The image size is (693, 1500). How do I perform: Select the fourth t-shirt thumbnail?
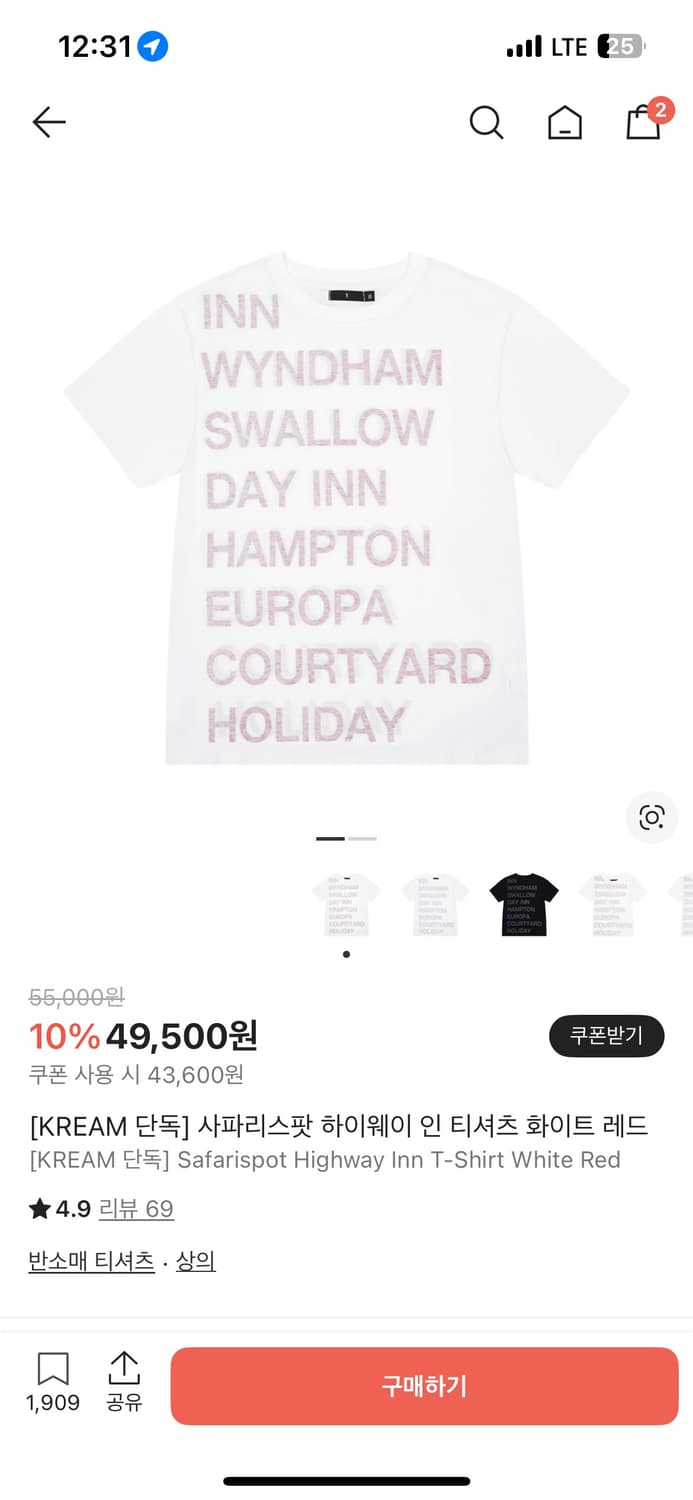(x=613, y=904)
